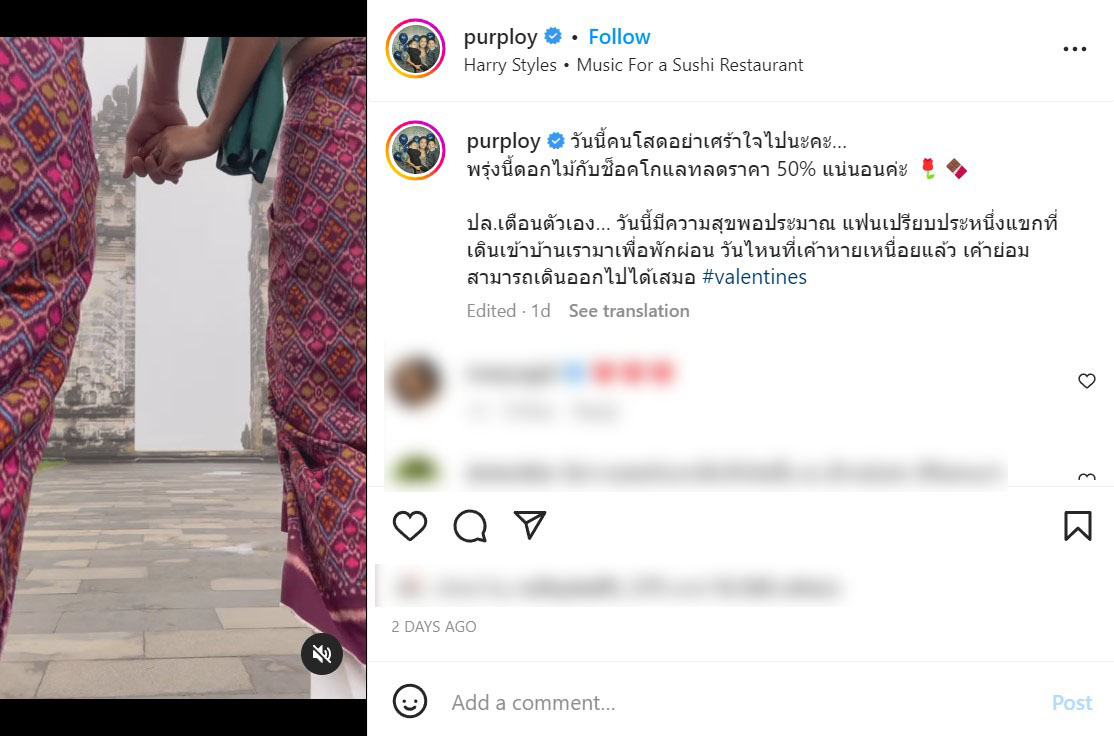Focus the Add a comment field

click(x=739, y=703)
